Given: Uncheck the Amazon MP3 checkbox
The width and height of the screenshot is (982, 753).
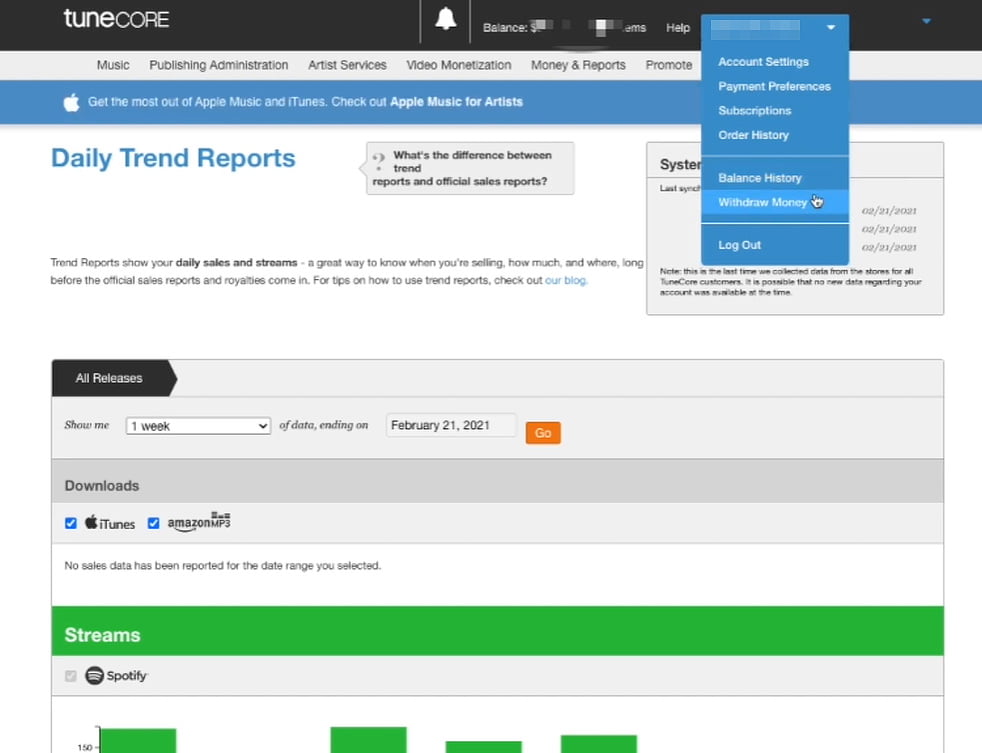Looking at the screenshot, I should tap(154, 523).
